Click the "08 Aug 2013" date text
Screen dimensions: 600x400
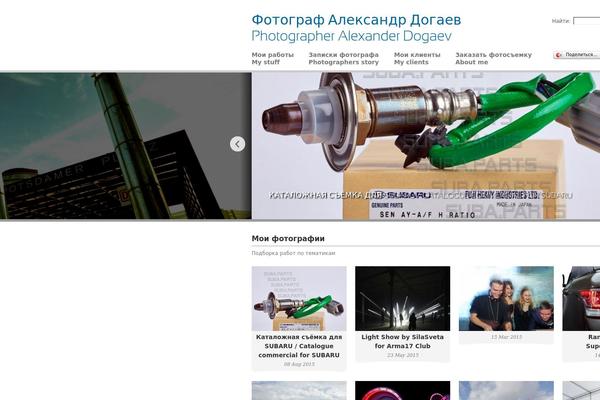click(299, 364)
